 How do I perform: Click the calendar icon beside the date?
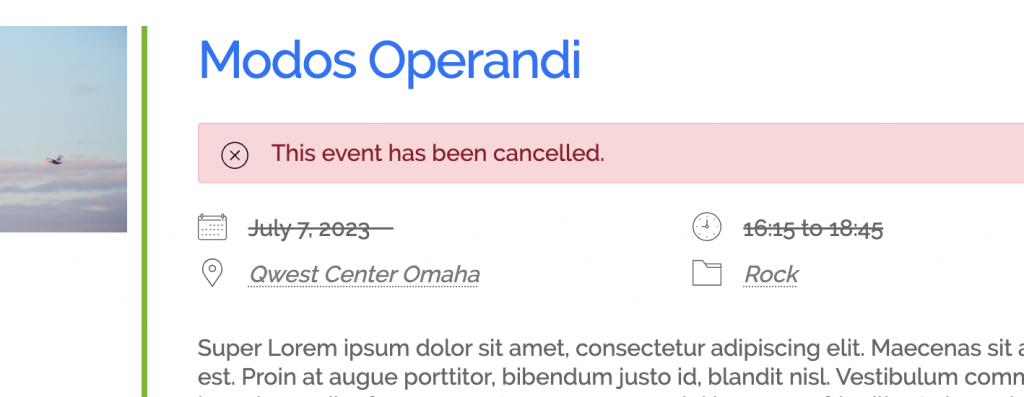(x=212, y=227)
